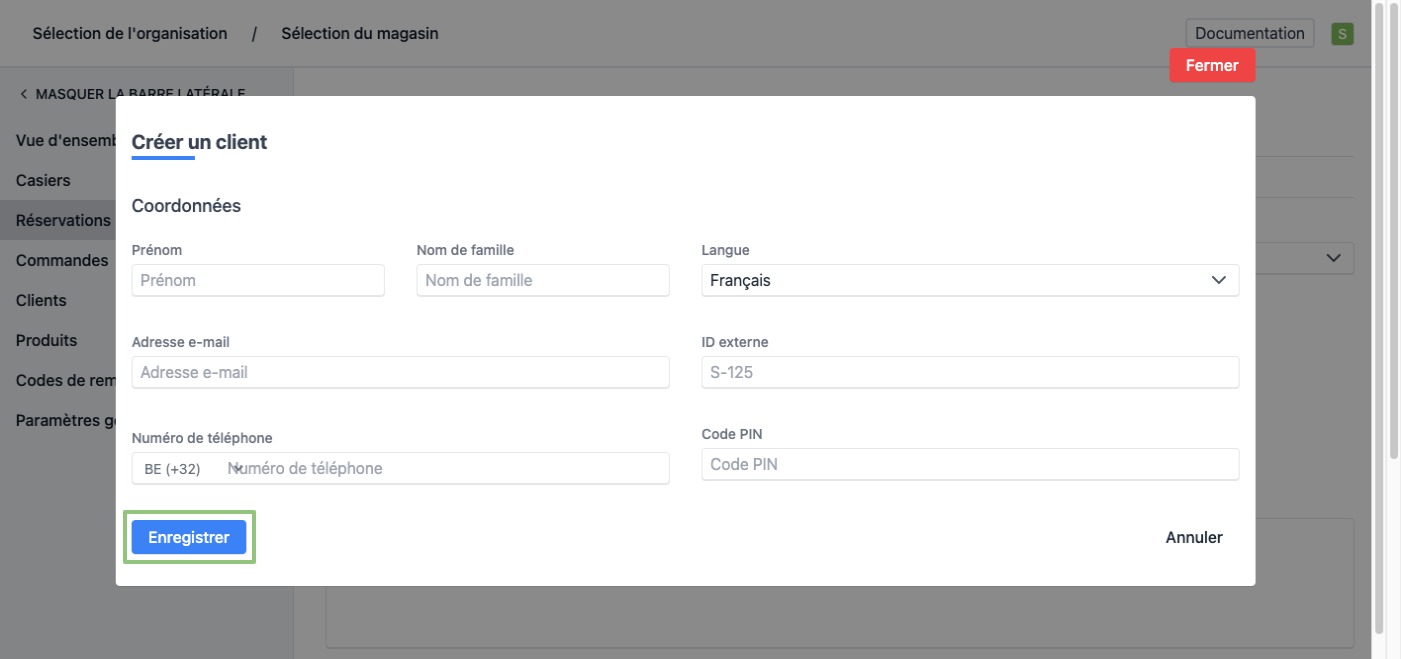Open the Langue dropdown showing Français
The height and width of the screenshot is (659, 1401).
point(969,280)
